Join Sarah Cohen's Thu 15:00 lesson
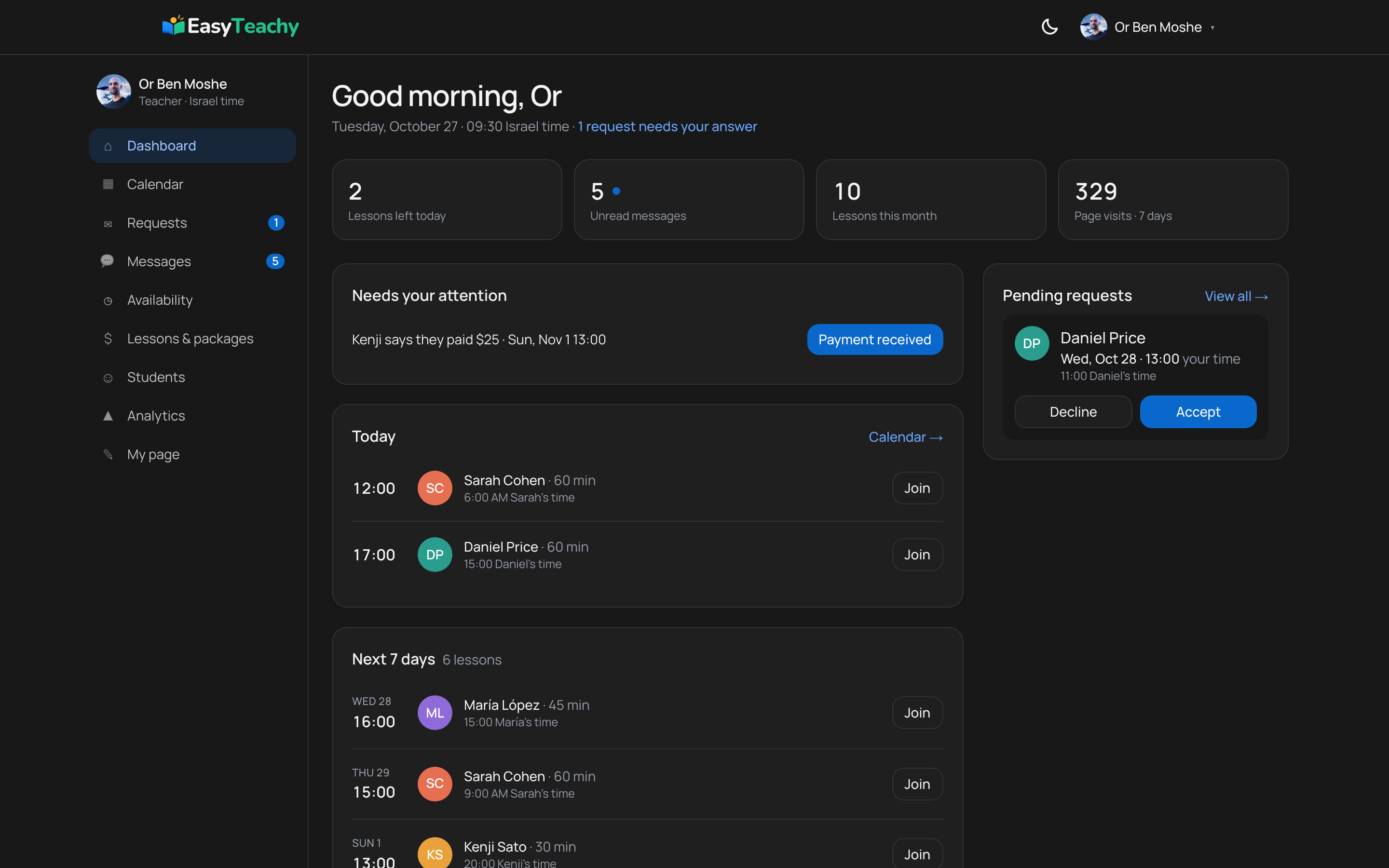The image size is (1389, 868). point(917,784)
